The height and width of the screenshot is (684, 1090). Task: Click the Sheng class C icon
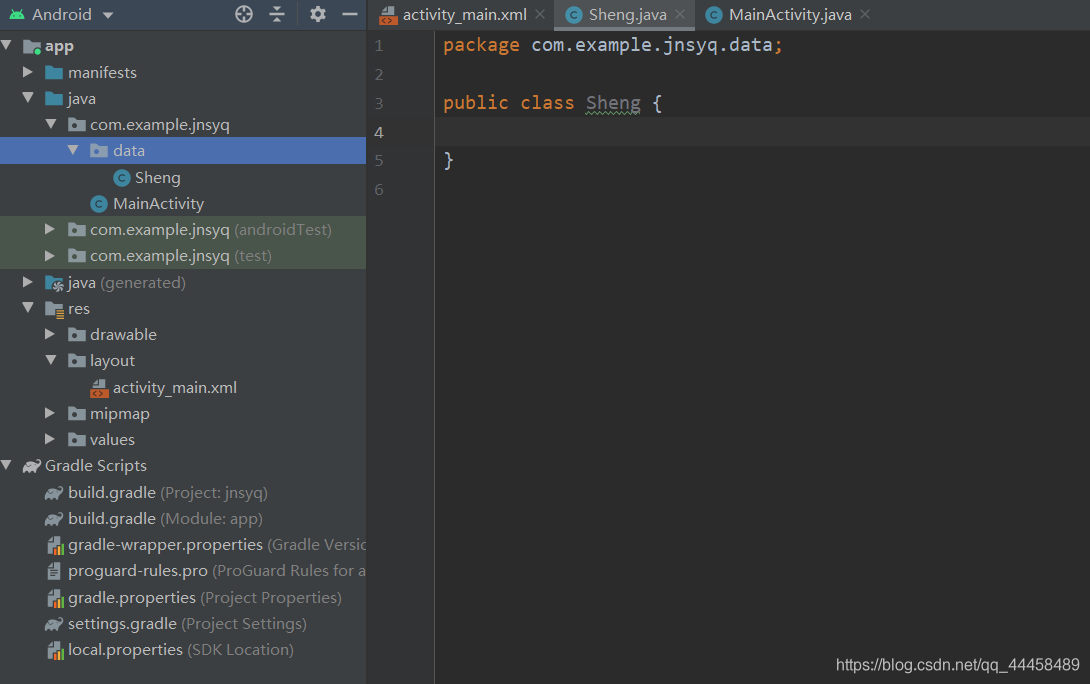coord(122,178)
